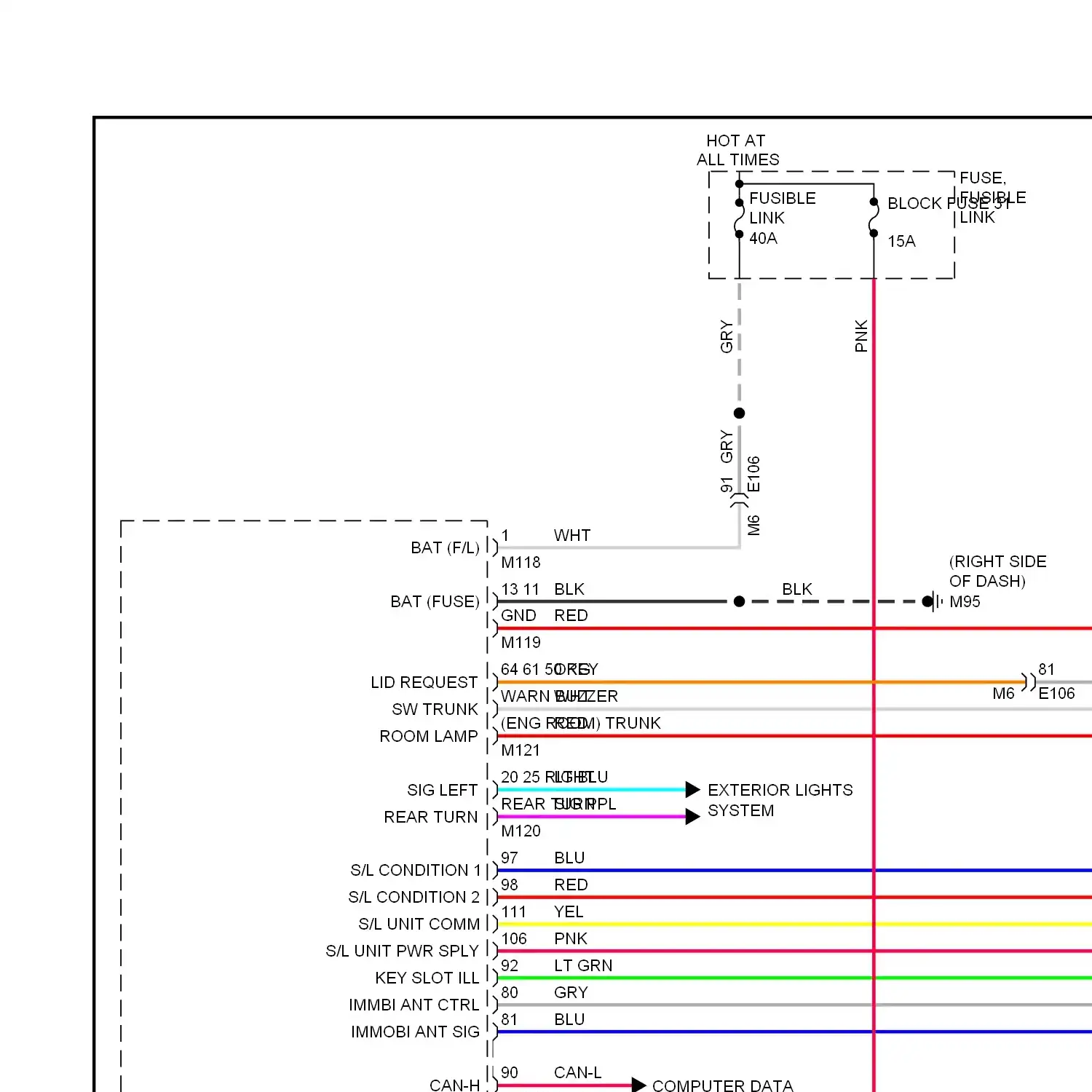Select pin number "106"
The height and width of the screenshot is (1092, 1092).
pyautogui.click(x=513, y=938)
